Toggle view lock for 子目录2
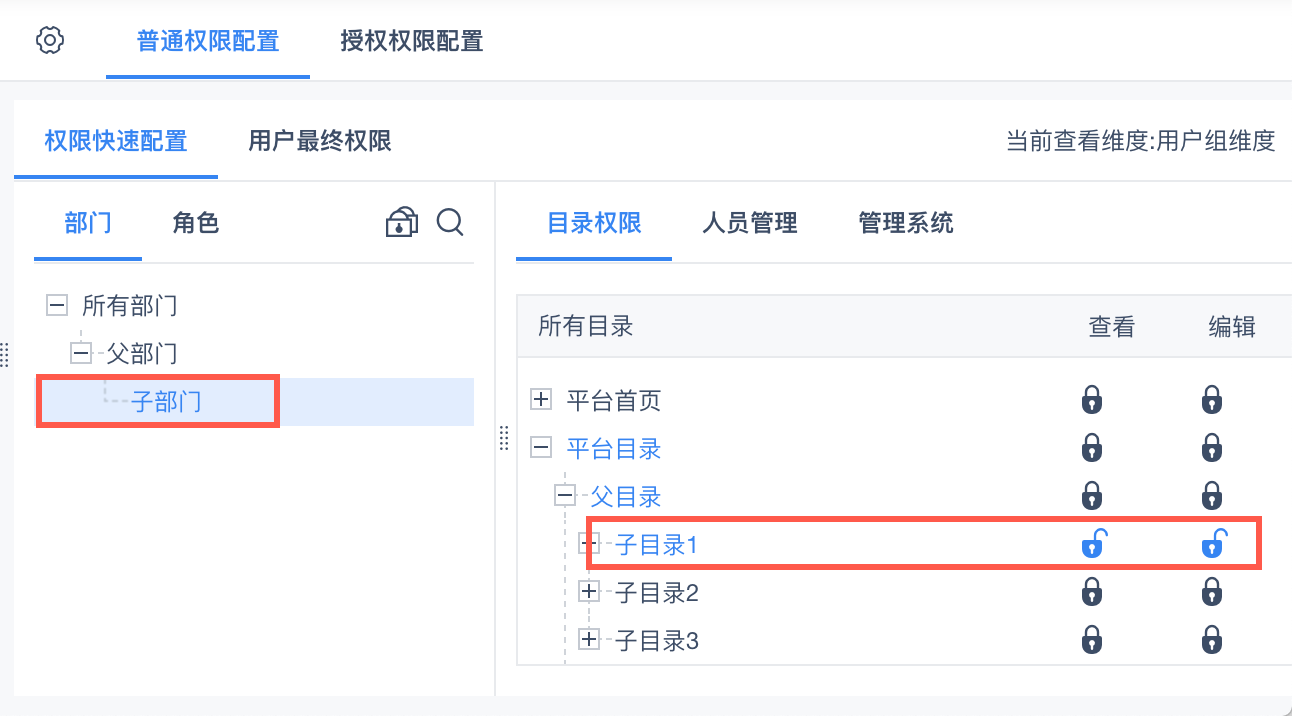 (1092, 592)
